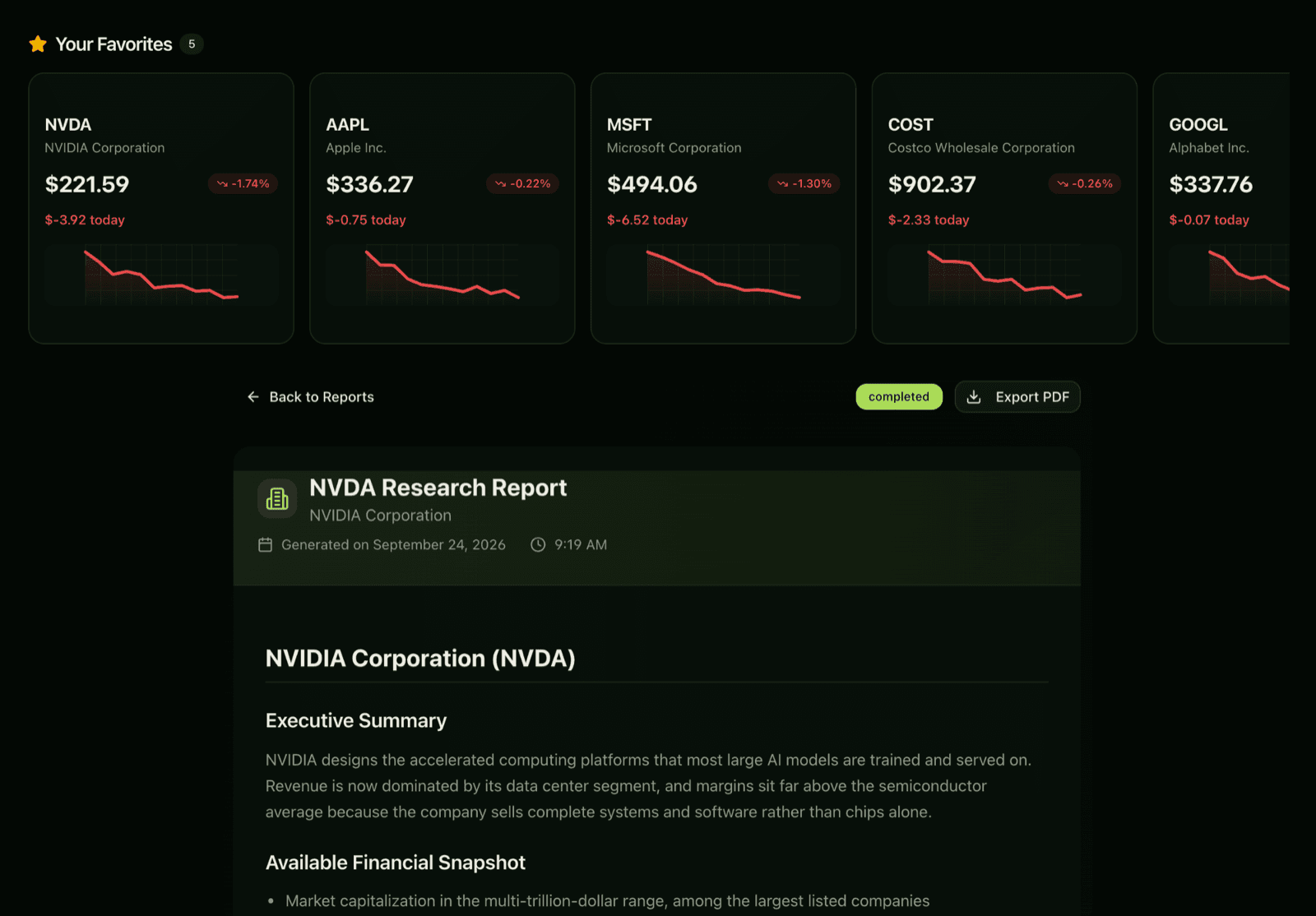Image resolution: width=1316 pixels, height=916 pixels.
Task: Click the completed status badge
Action: pos(899,397)
